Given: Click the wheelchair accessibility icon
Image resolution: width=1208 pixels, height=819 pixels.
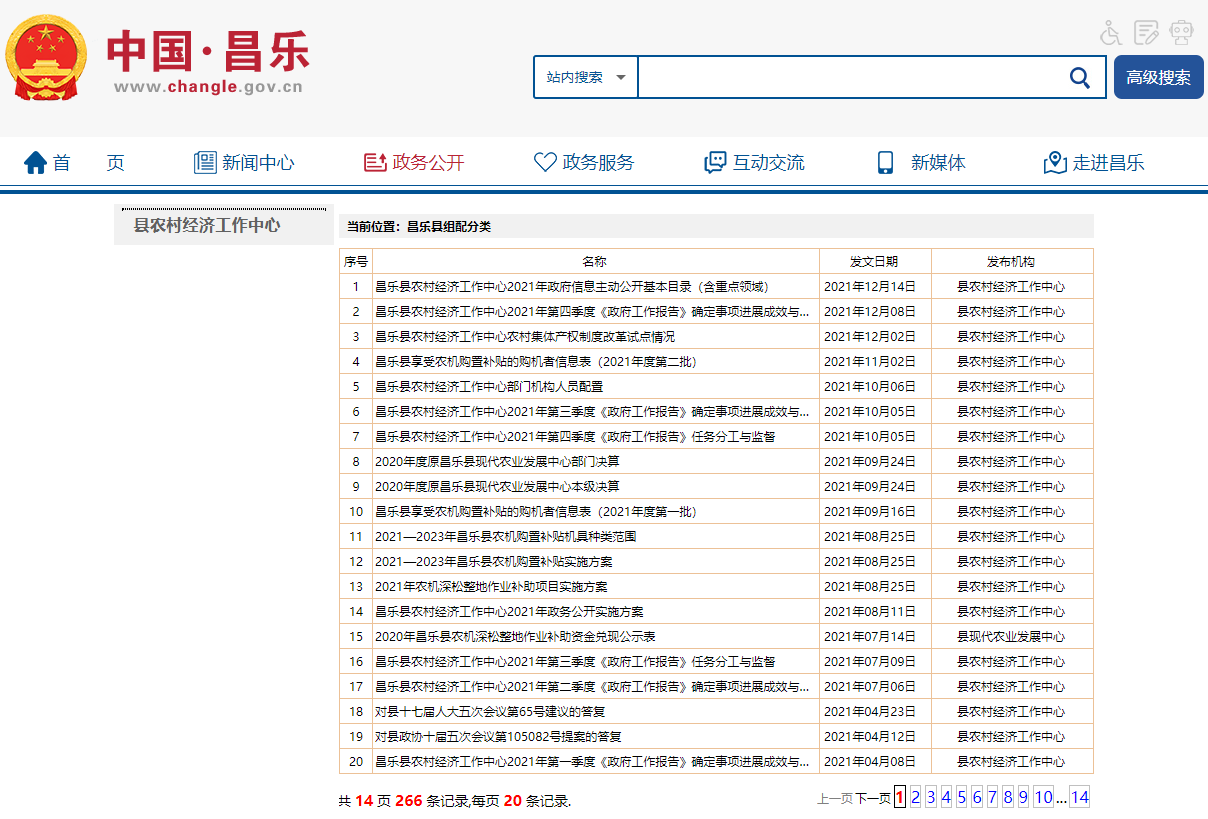Looking at the screenshot, I should (1111, 33).
